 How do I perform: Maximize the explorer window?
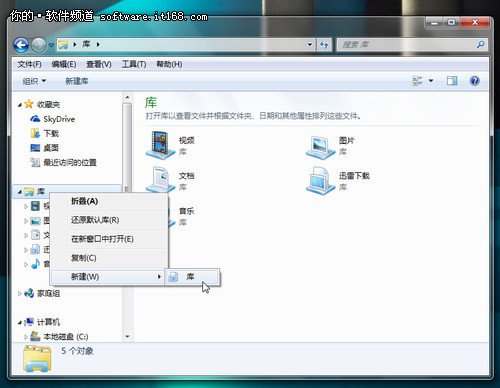[x=451, y=23]
